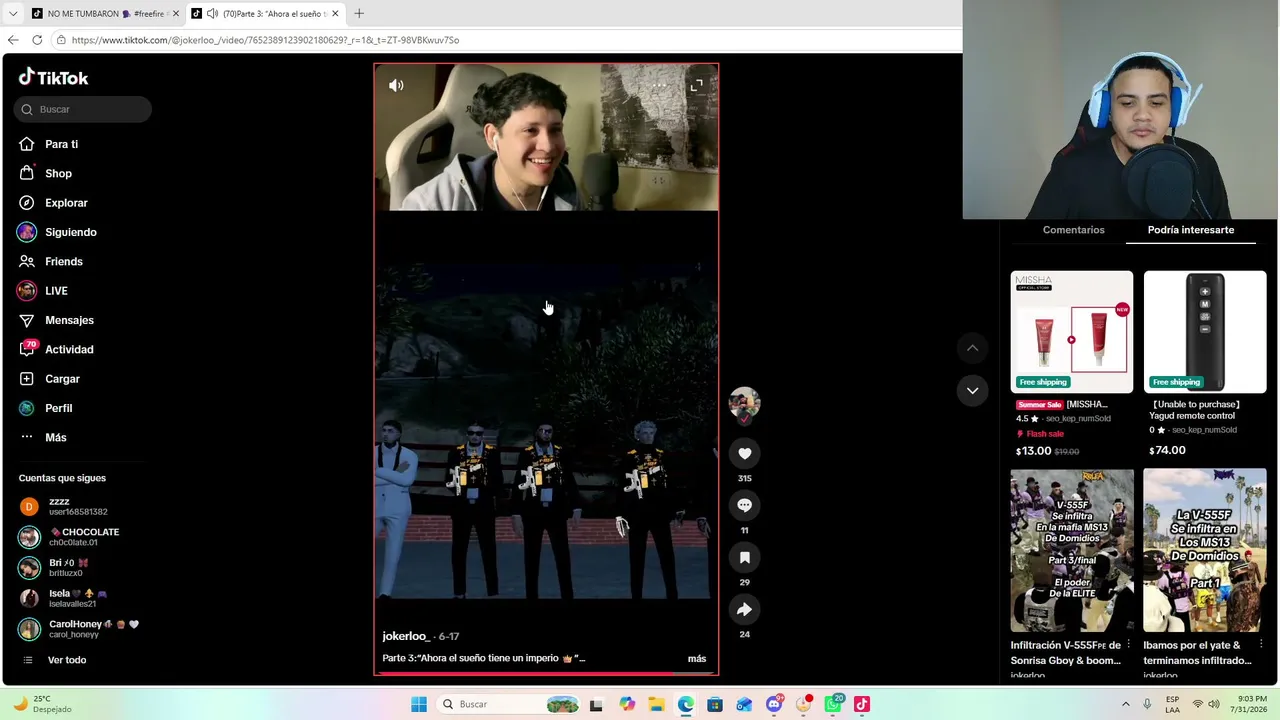
Task: Share the video with the arrow icon
Action: tap(744, 609)
